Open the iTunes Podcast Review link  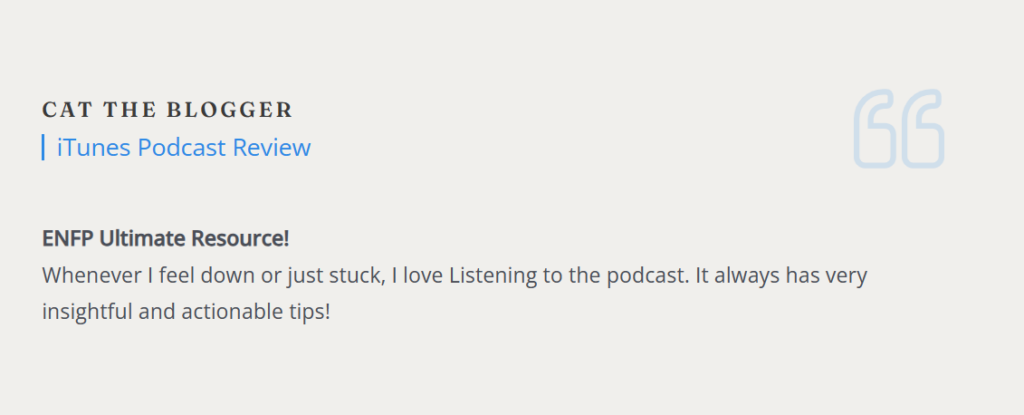(x=184, y=148)
